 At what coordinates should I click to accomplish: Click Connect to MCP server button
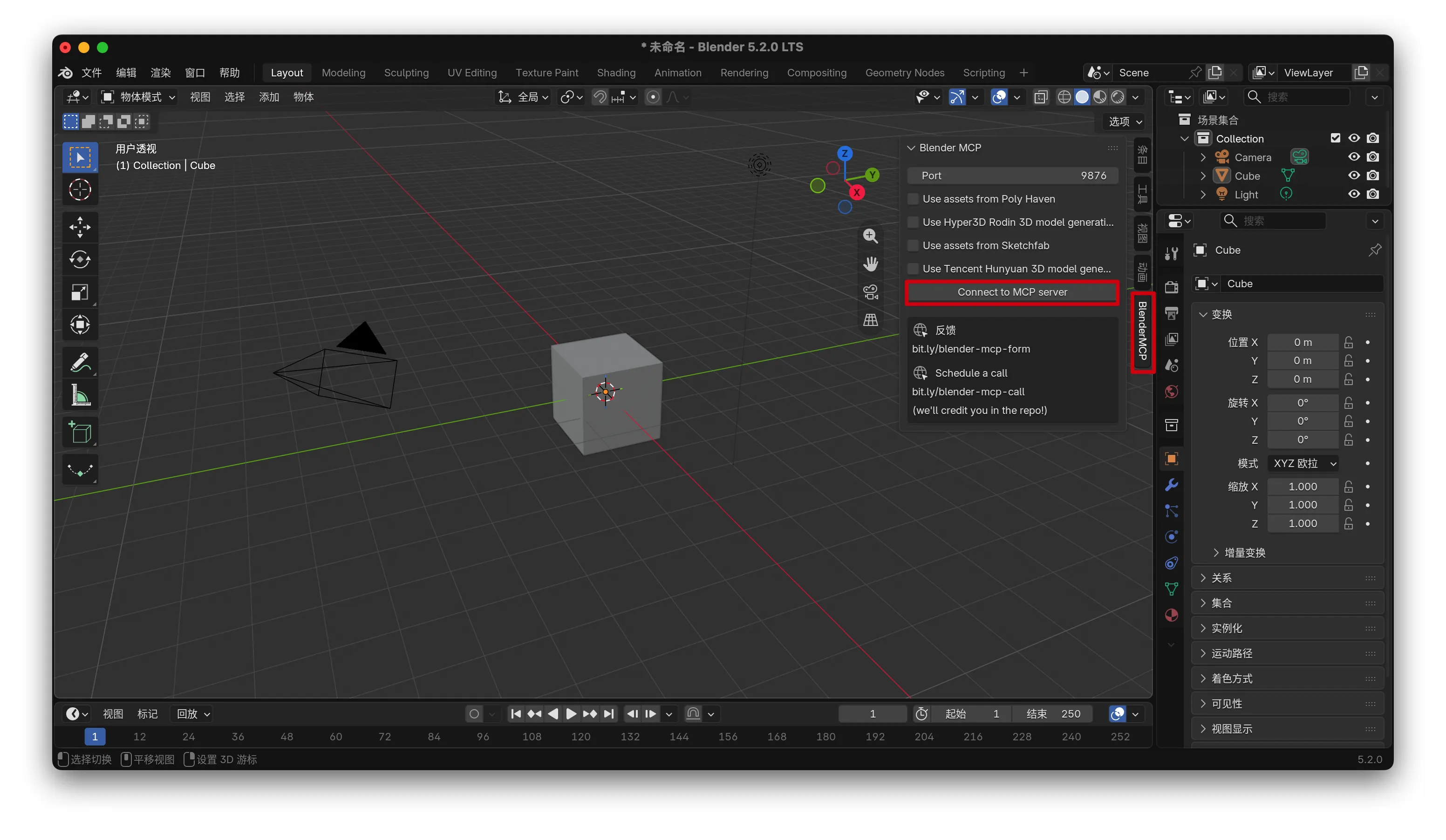(1012, 292)
